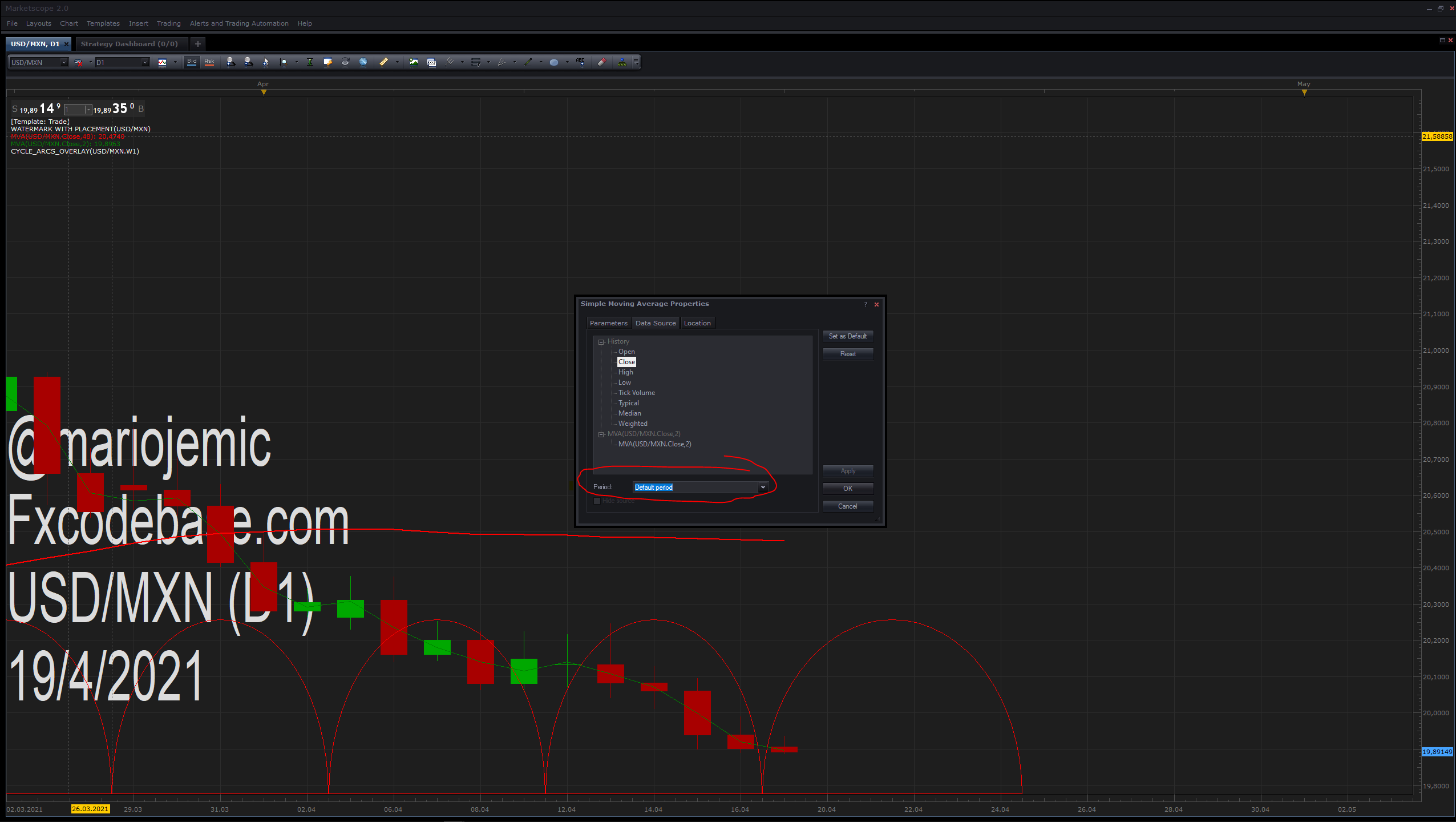Check the Hide source checkbox
The height and width of the screenshot is (822, 1456).
597,501
